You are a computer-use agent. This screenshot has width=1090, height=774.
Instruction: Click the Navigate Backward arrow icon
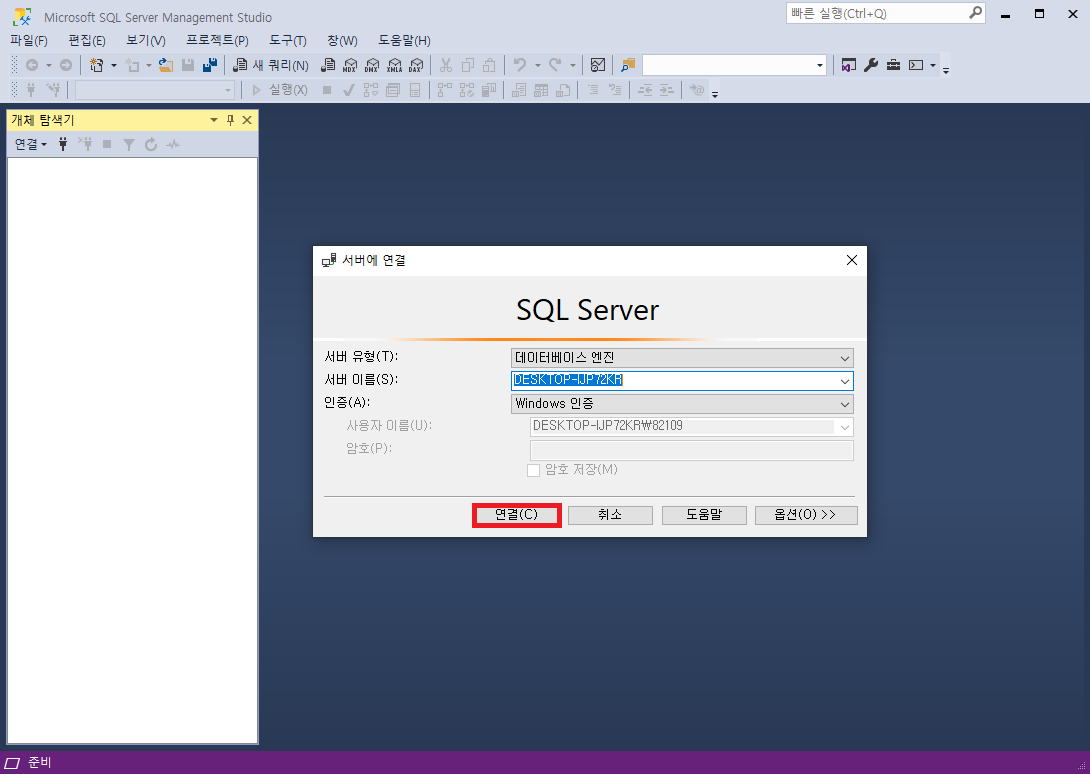tap(32, 65)
